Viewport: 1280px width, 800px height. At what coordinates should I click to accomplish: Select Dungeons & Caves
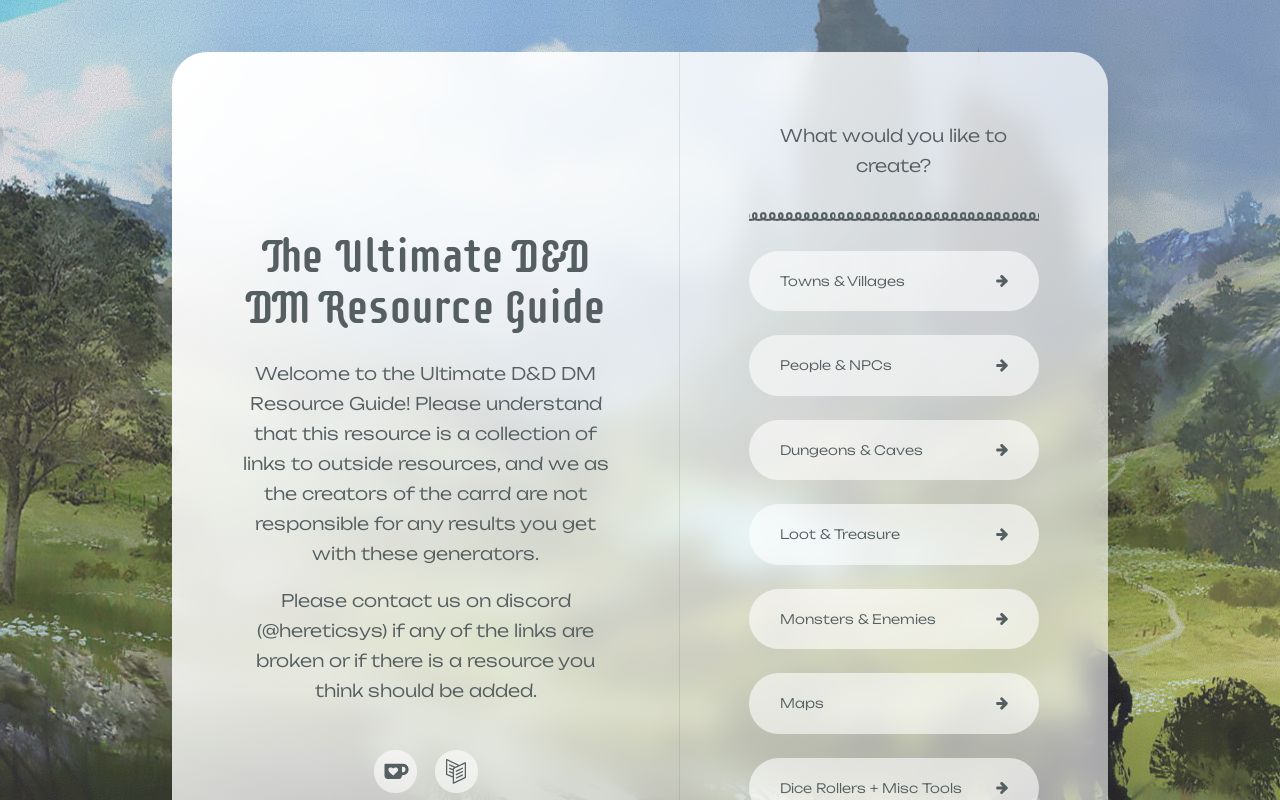[894, 450]
